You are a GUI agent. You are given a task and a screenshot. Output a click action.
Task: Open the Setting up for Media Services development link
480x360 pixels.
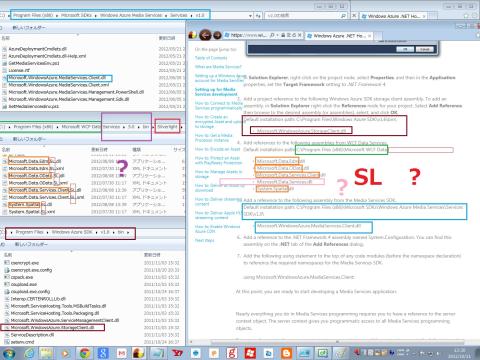tap(216, 92)
